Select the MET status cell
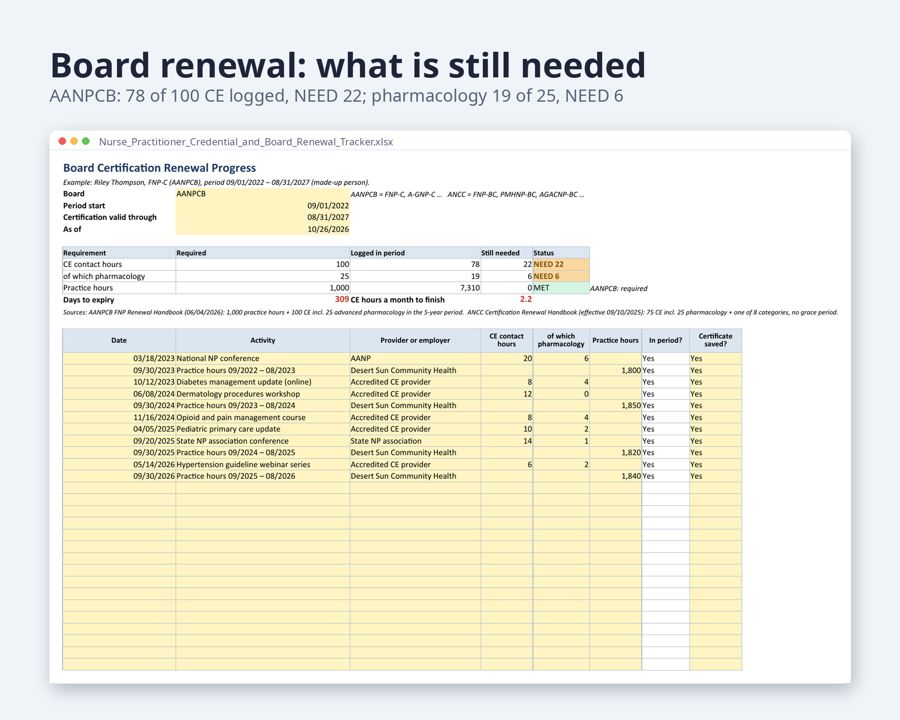 click(x=561, y=288)
